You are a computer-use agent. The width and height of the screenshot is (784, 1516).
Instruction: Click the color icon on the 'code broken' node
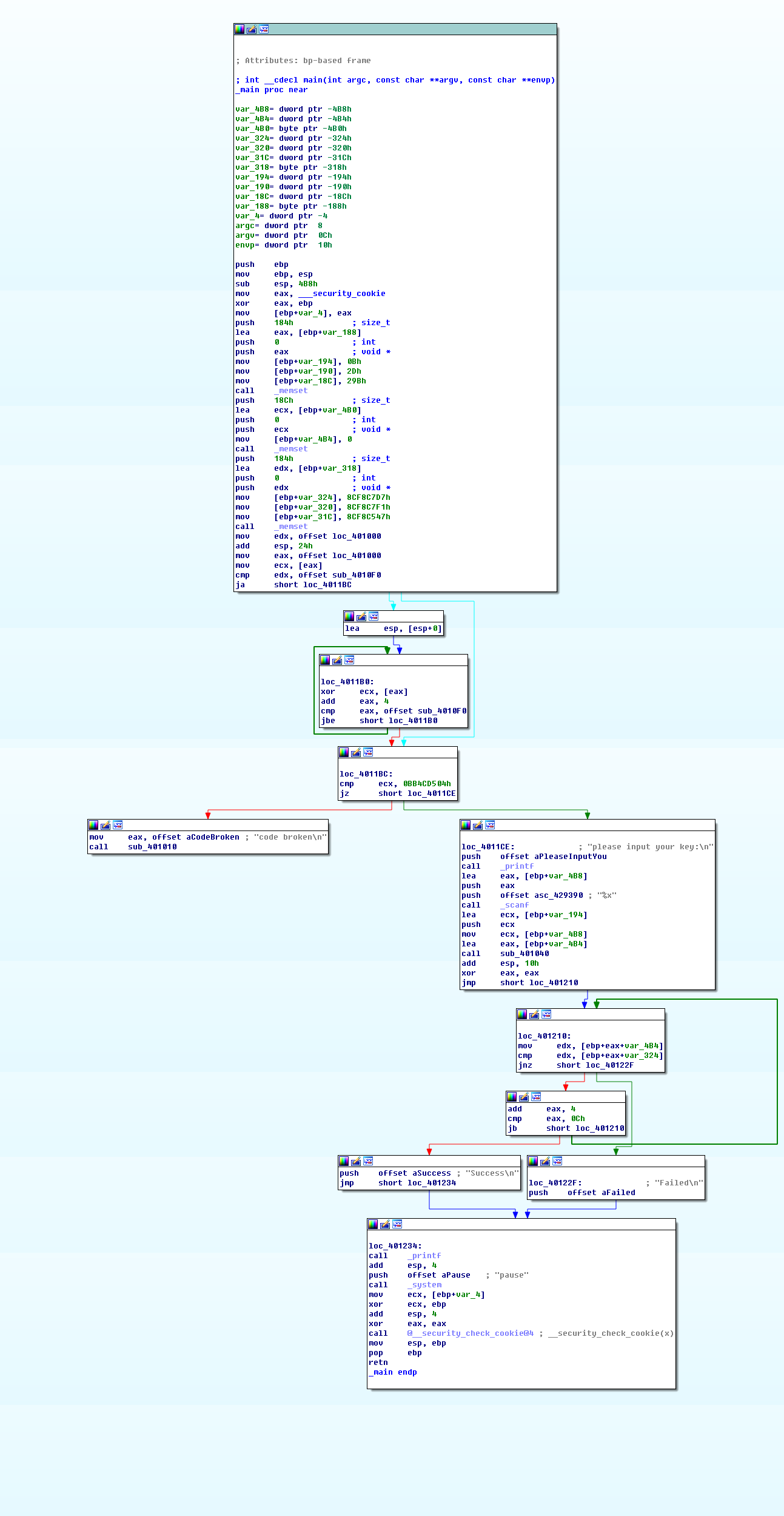click(93, 825)
